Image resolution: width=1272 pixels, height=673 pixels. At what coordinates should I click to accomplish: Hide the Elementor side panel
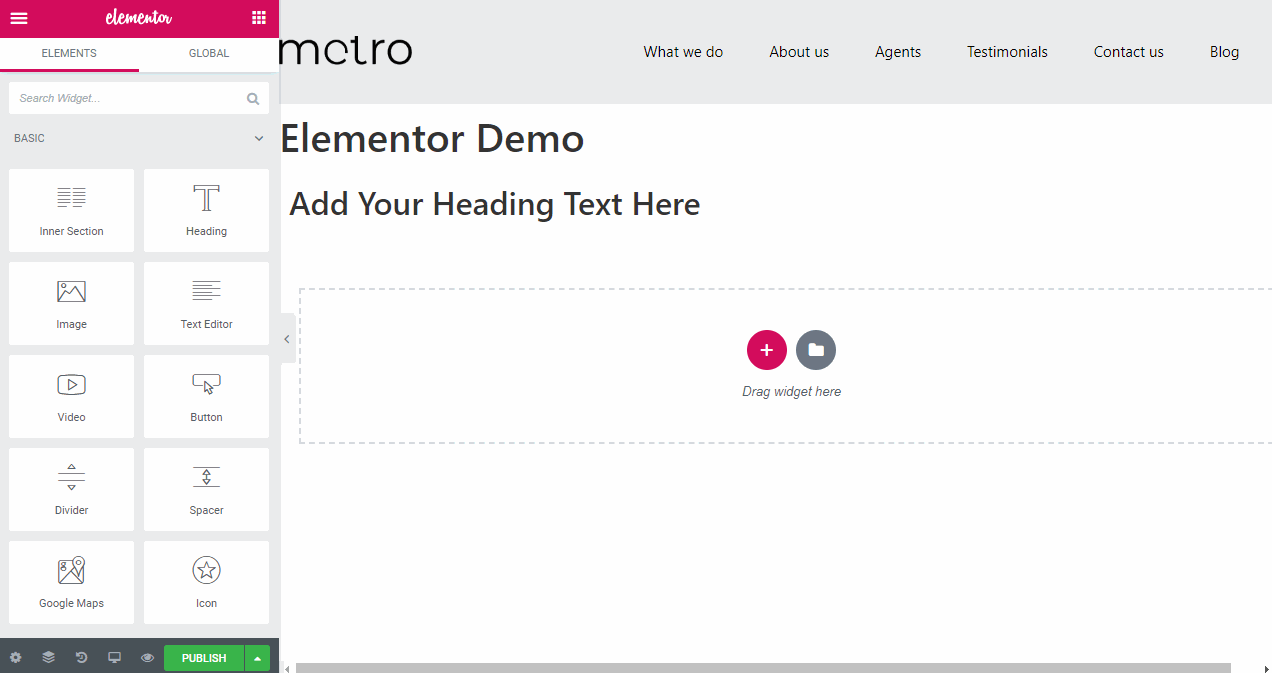(286, 339)
